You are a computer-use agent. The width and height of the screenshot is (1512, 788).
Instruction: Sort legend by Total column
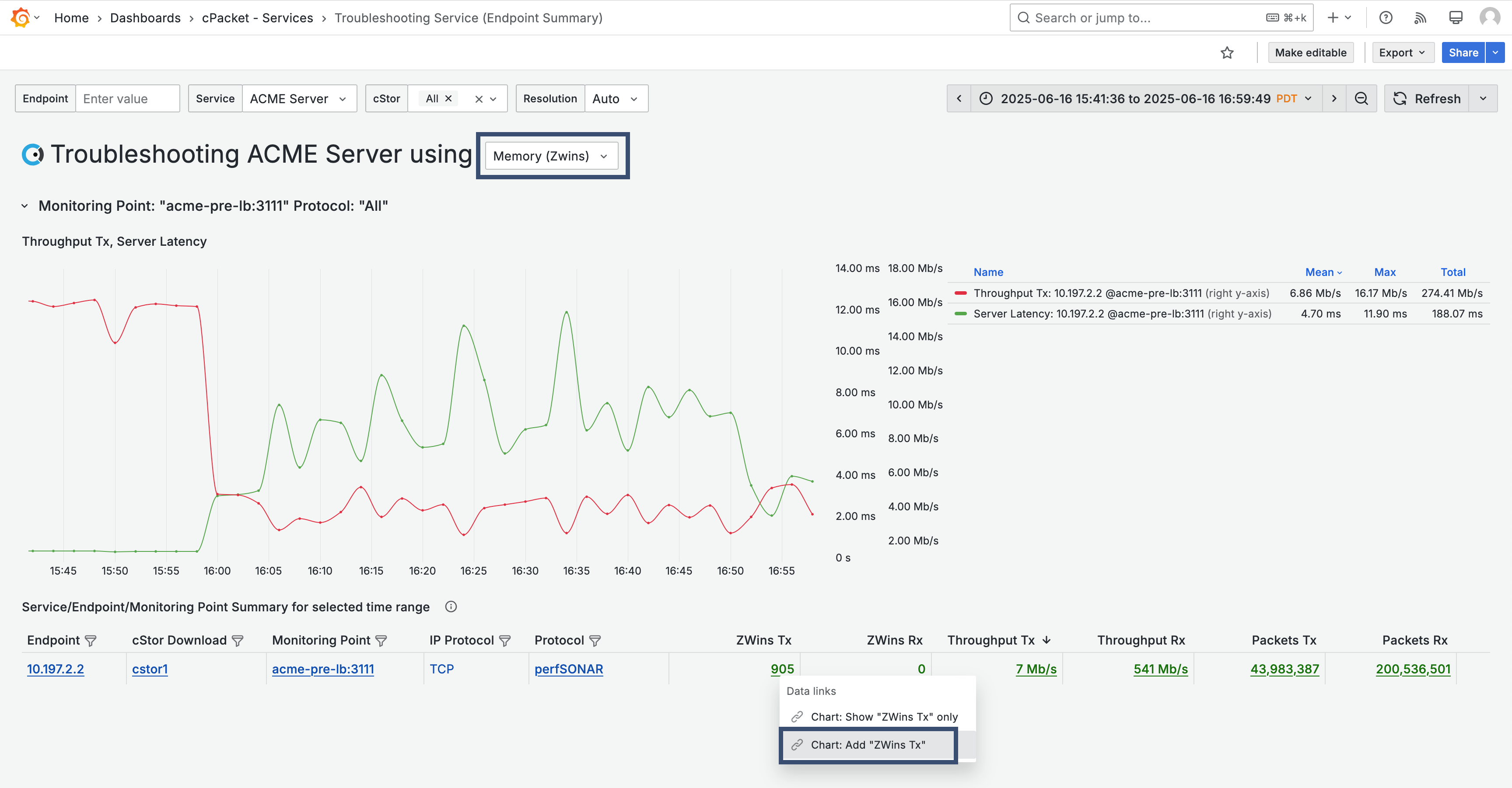tap(1452, 272)
